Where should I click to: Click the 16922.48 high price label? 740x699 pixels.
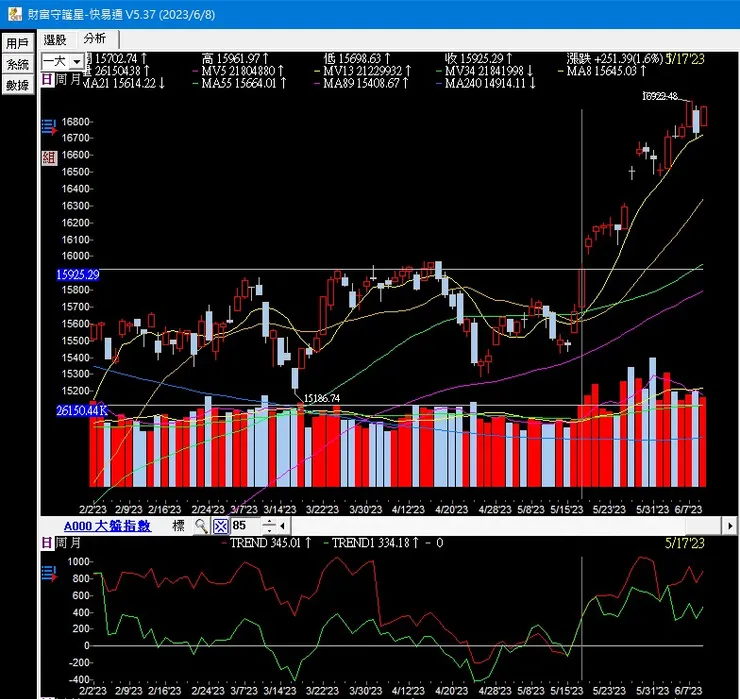click(660, 96)
